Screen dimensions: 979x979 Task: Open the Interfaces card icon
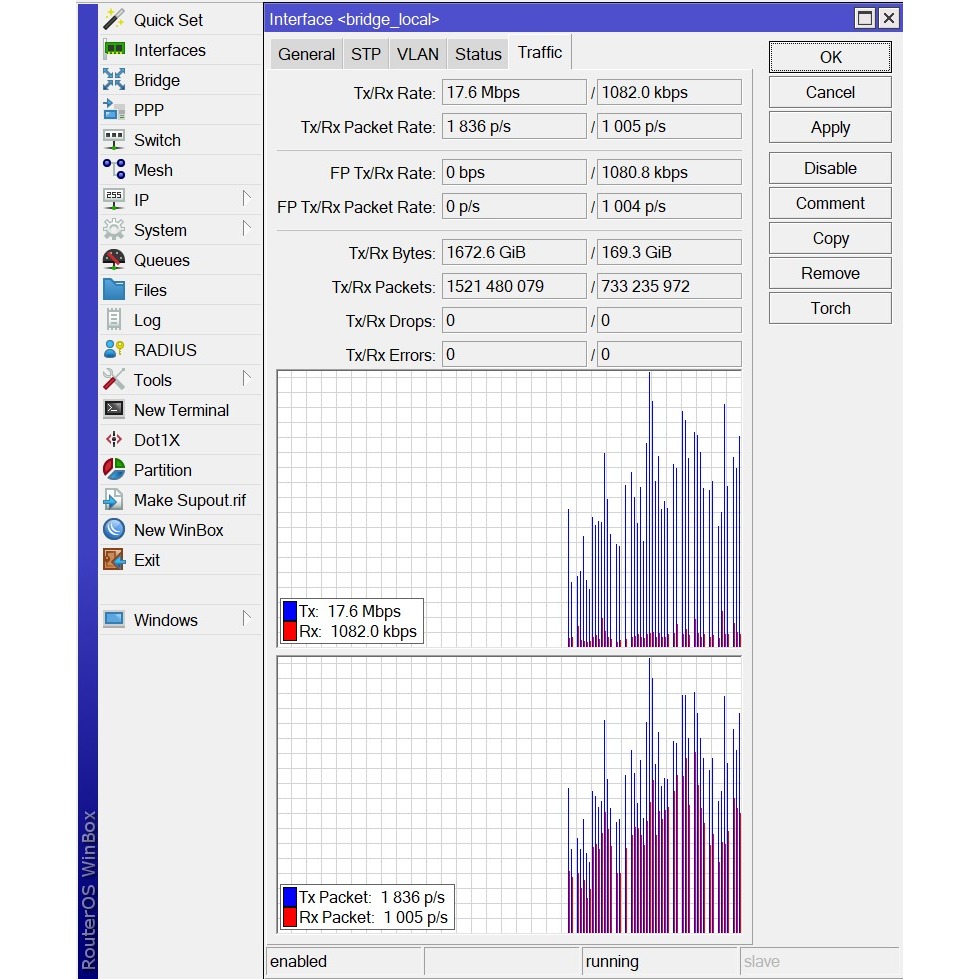114,49
